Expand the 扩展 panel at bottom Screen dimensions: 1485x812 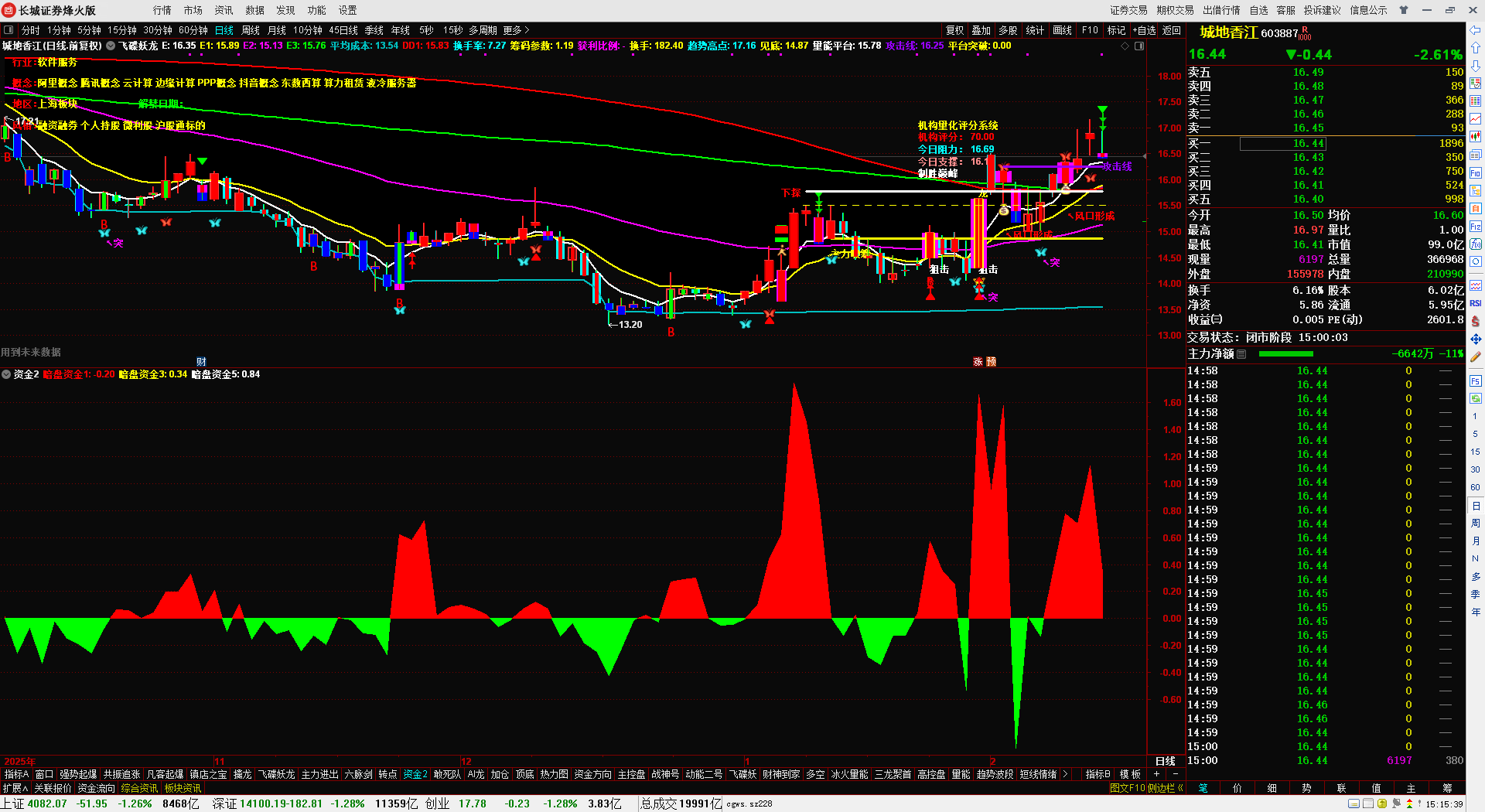point(15,788)
